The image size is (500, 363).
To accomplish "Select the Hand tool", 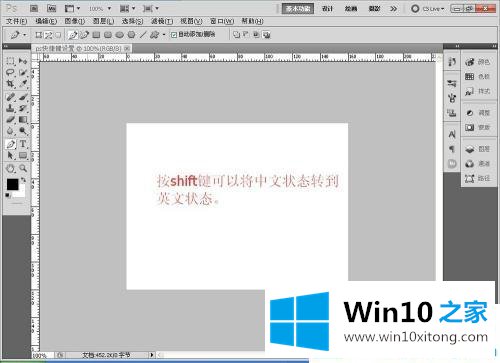I will coord(10,168).
